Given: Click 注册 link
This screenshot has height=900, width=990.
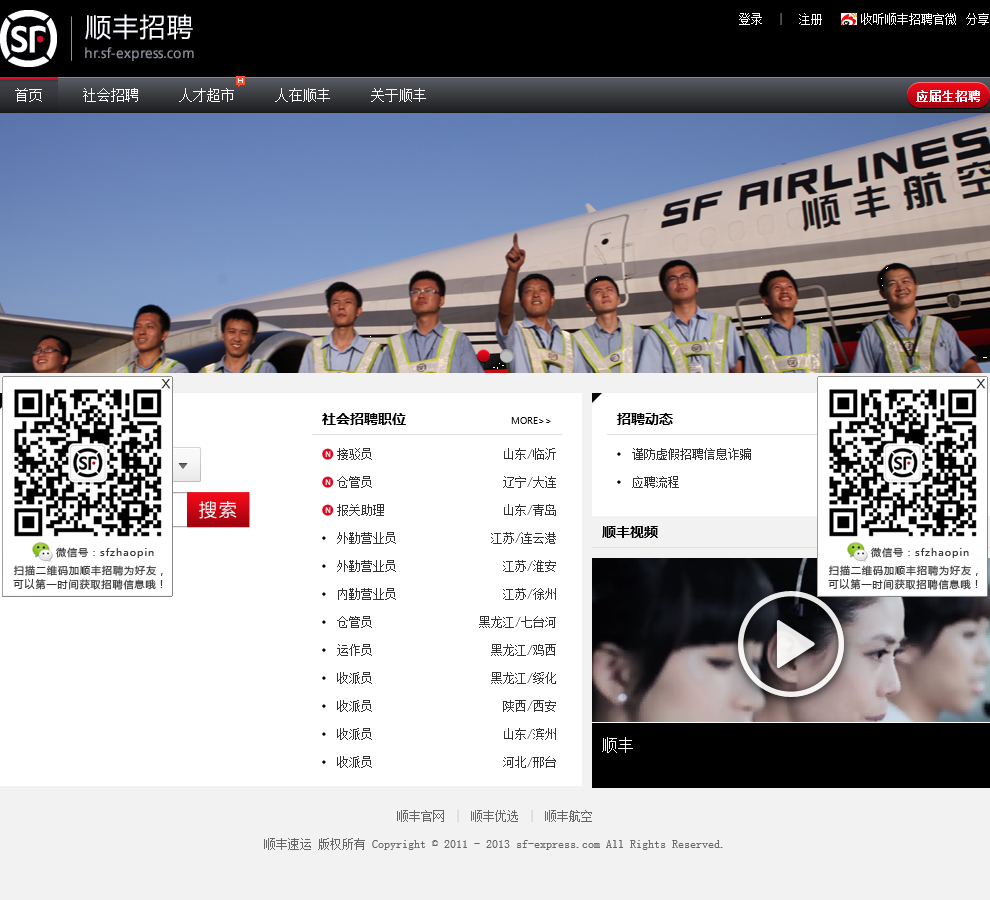Looking at the screenshot, I should [x=810, y=19].
